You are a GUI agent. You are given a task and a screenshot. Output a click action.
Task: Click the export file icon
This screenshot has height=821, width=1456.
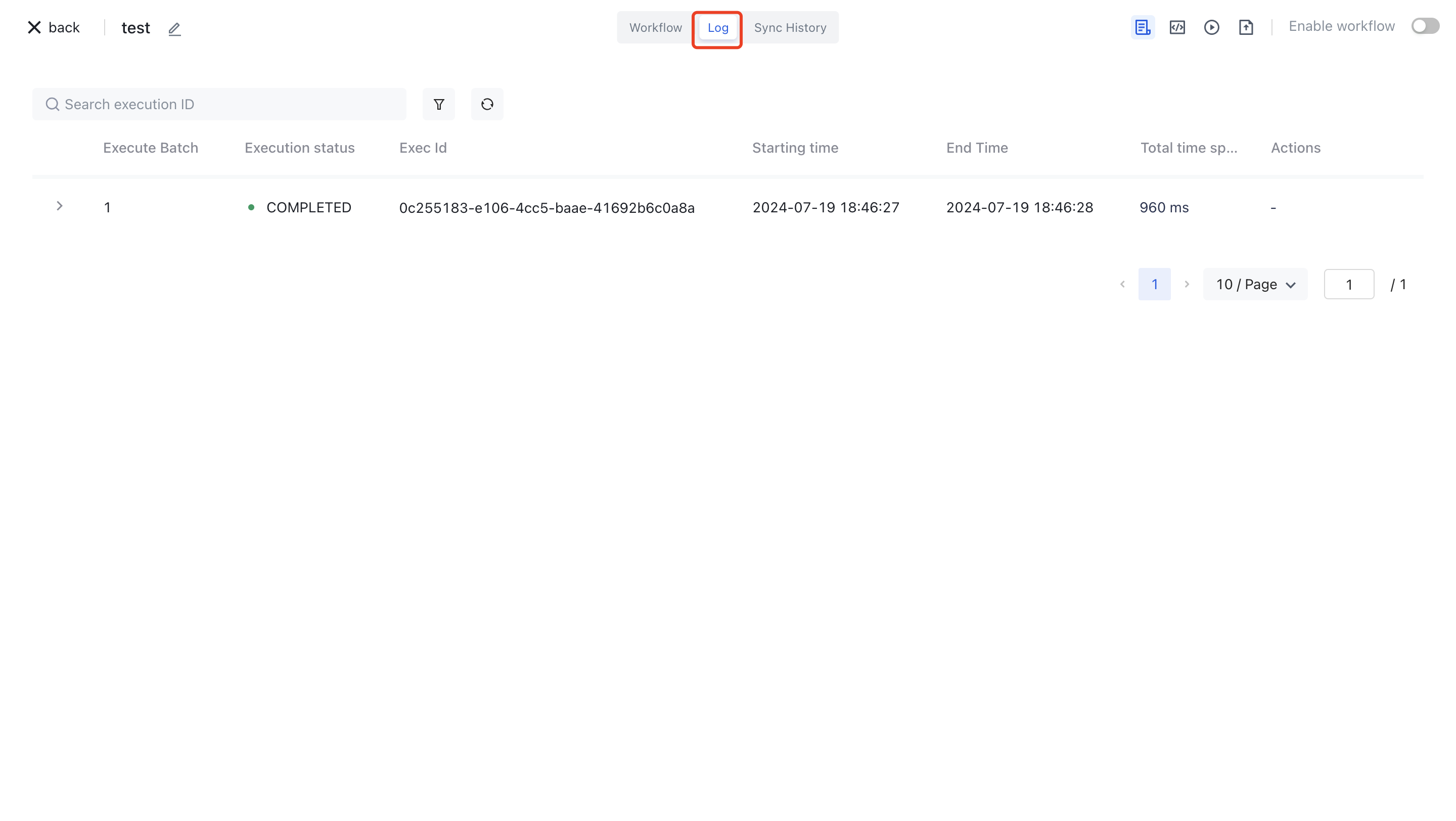point(1247,27)
